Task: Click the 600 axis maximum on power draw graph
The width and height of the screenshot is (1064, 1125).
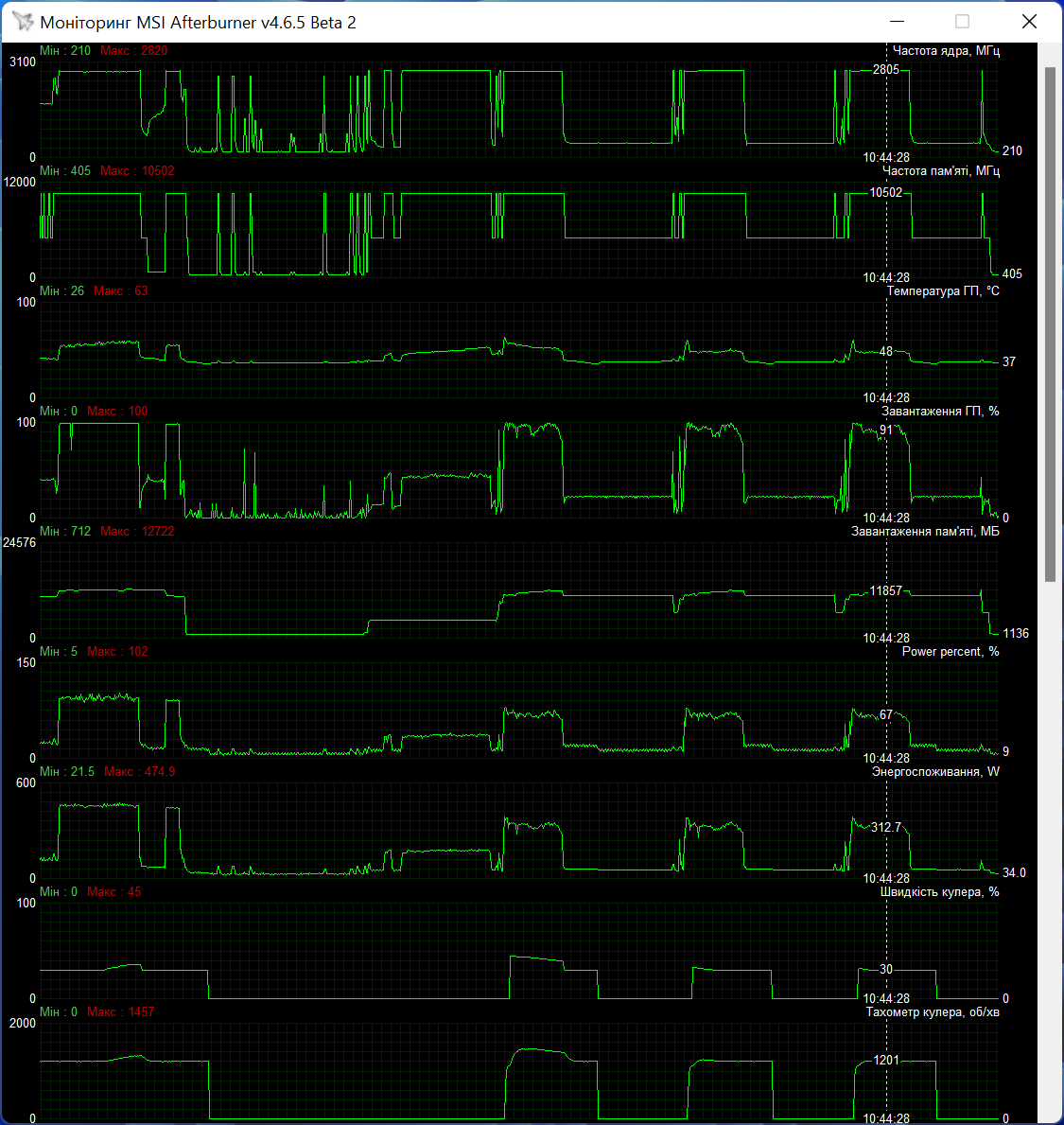Action: tap(26, 783)
